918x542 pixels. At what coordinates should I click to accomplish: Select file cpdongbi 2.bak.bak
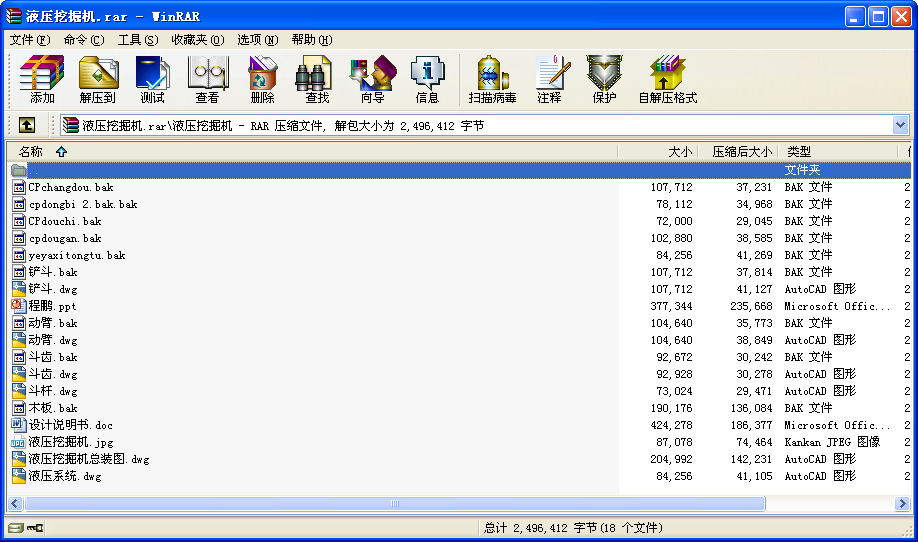(83, 204)
